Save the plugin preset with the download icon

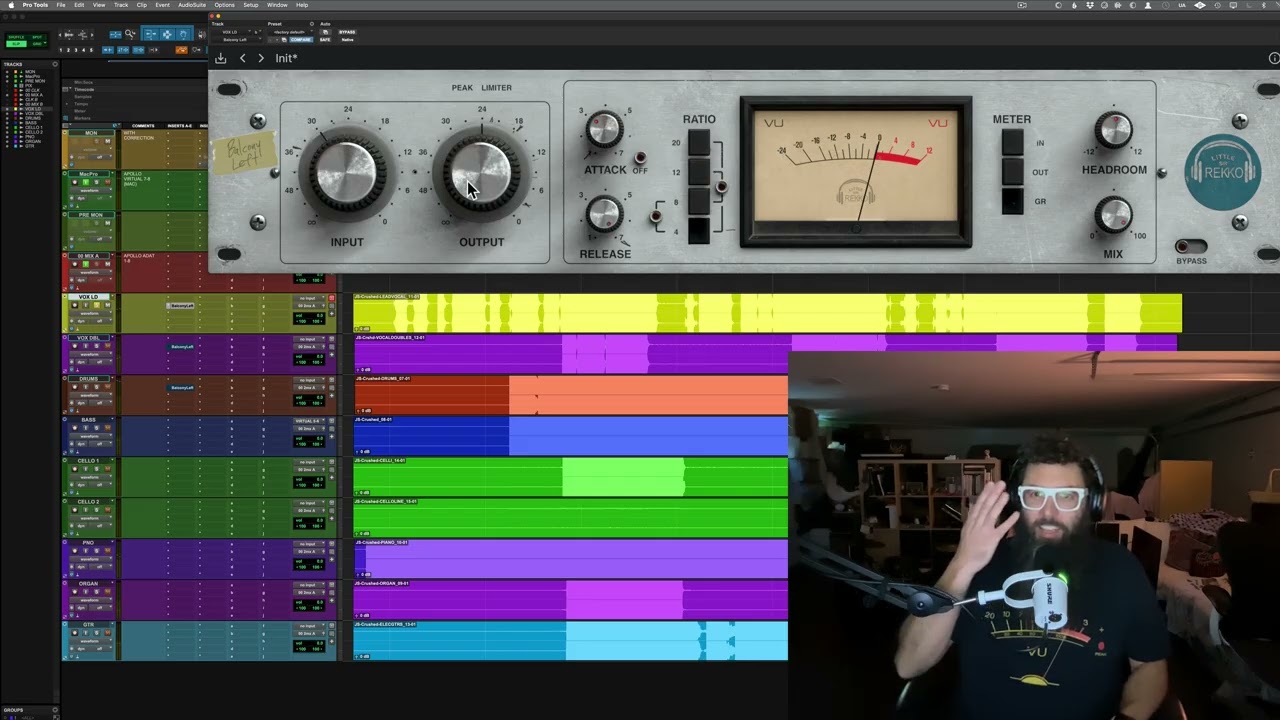[220, 58]
